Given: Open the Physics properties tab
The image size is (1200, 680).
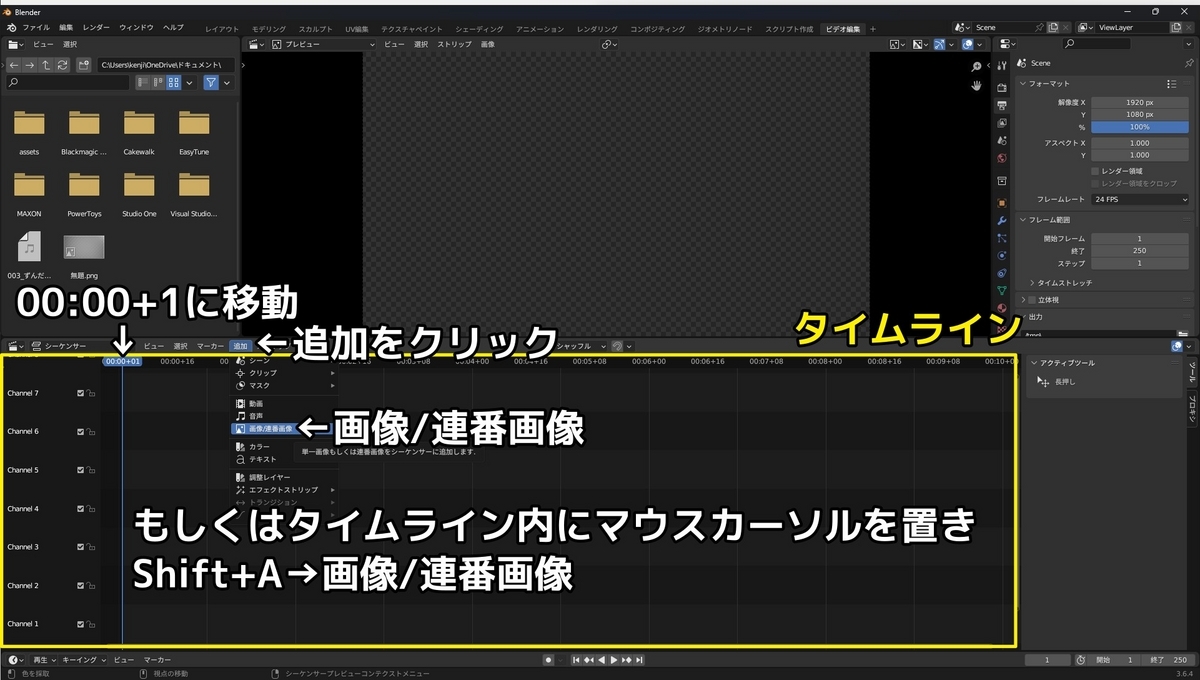Looking at the screenshot, I should tap(1002, 256).
